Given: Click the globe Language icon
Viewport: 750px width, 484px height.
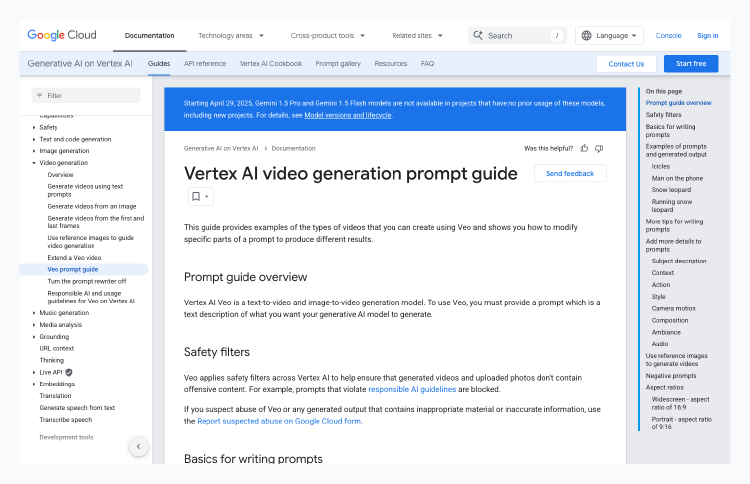Looking at the screenshot, I should [x=586, y=35].
